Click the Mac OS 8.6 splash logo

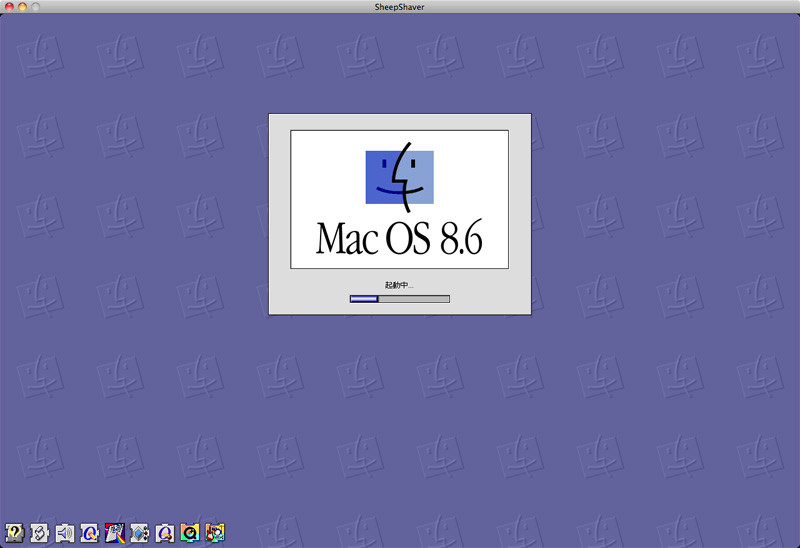tap(399, 200)
